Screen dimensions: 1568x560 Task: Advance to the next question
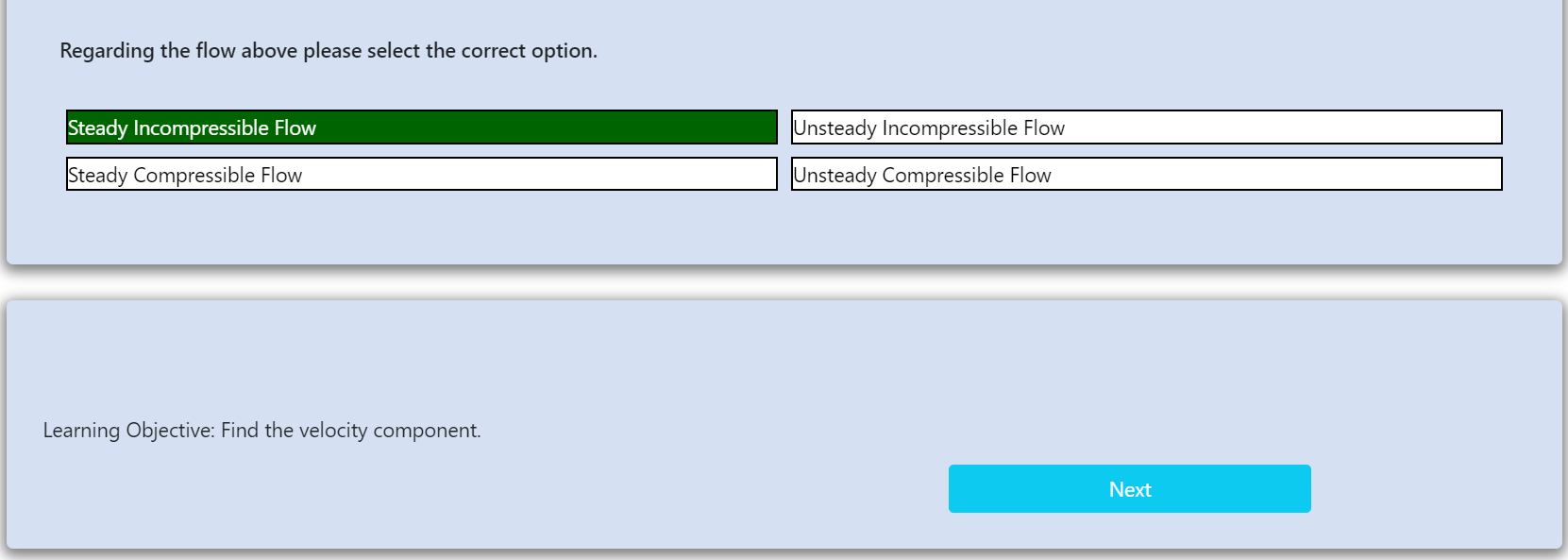point(1129,489)
